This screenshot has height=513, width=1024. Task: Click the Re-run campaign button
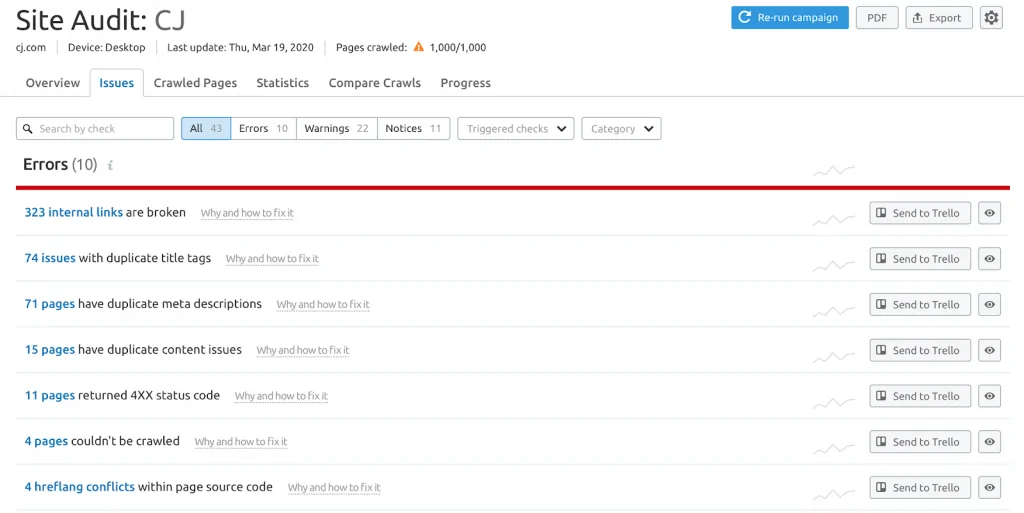click(789, 18)
